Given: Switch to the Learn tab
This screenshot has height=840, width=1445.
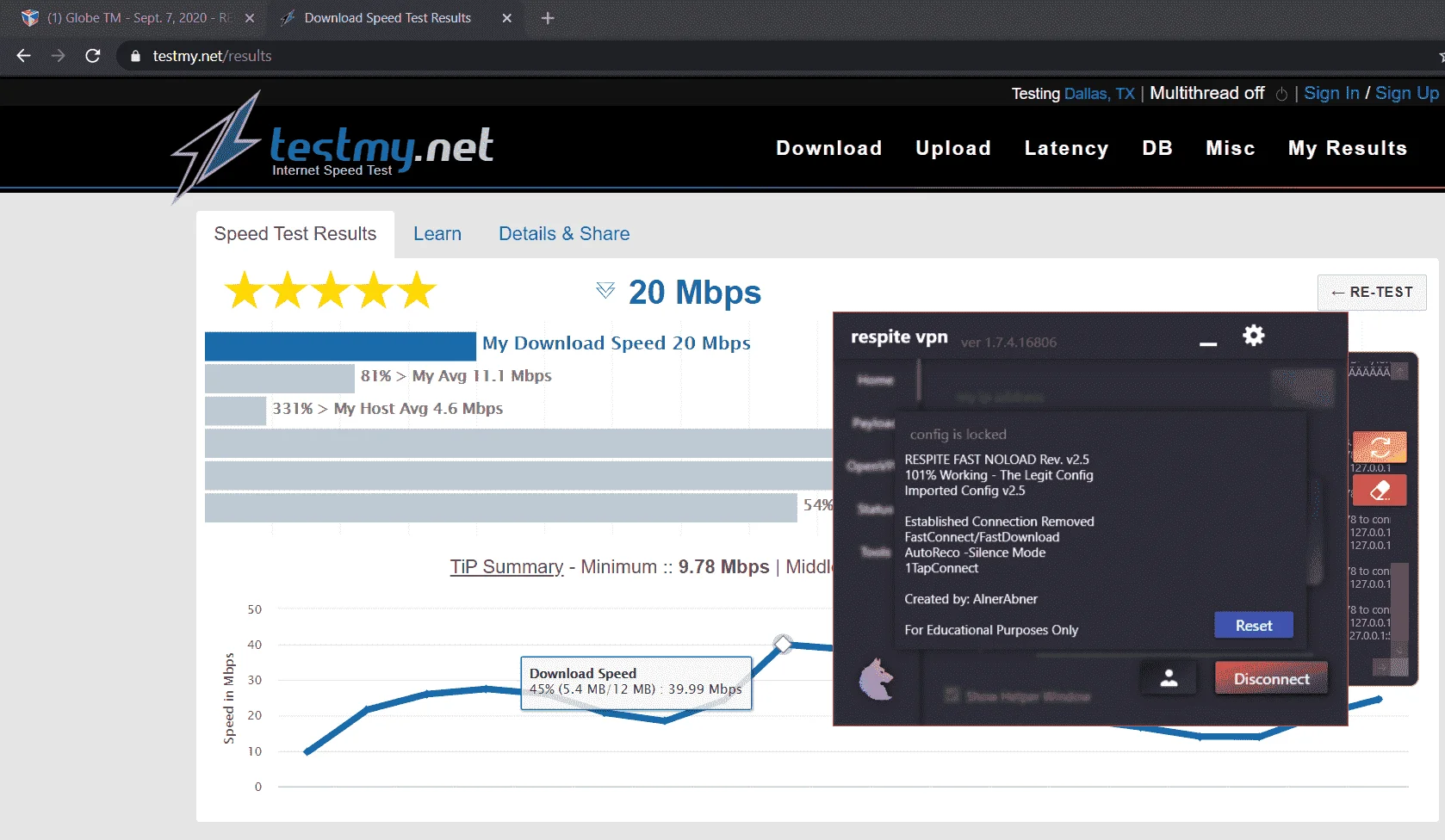Looking at the screenshot, I should 437,234.
